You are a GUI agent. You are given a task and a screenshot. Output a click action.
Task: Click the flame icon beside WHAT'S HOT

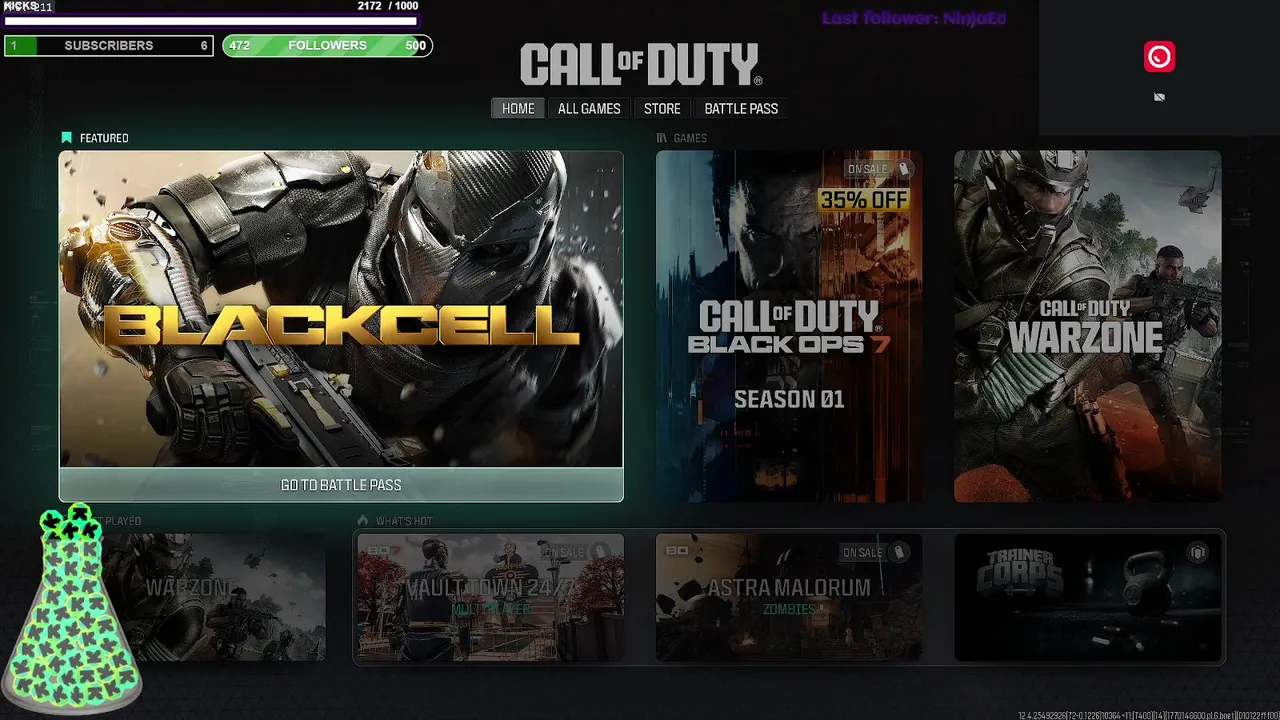click(x=364, y=521)
